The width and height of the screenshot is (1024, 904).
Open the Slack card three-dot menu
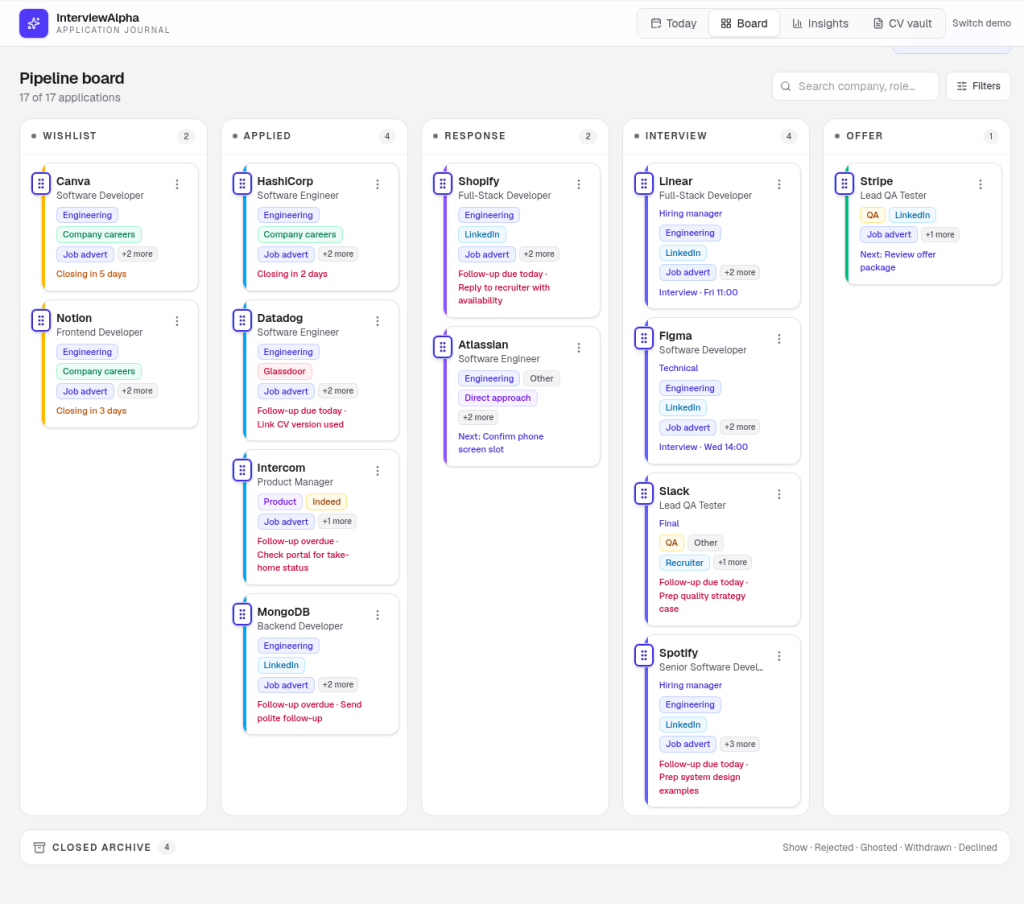click(779, 494)
